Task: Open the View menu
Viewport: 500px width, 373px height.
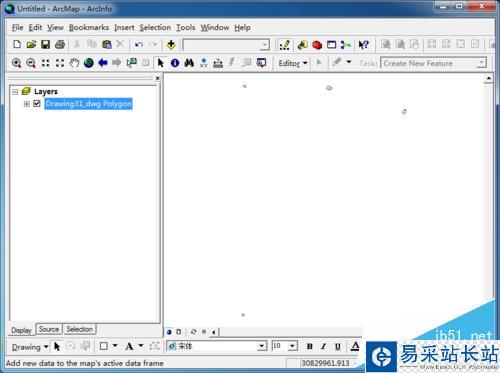Action: click(x=55, y=28)
